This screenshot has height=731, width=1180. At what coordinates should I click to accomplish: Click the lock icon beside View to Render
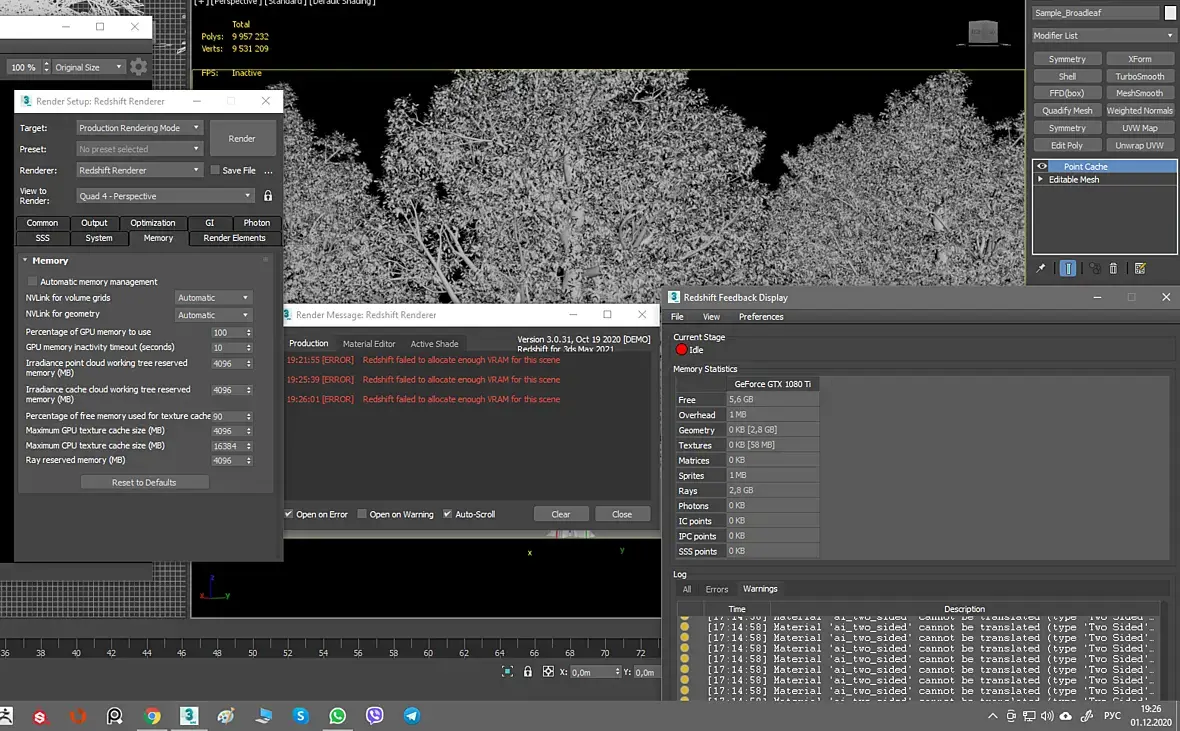[268, 196]
